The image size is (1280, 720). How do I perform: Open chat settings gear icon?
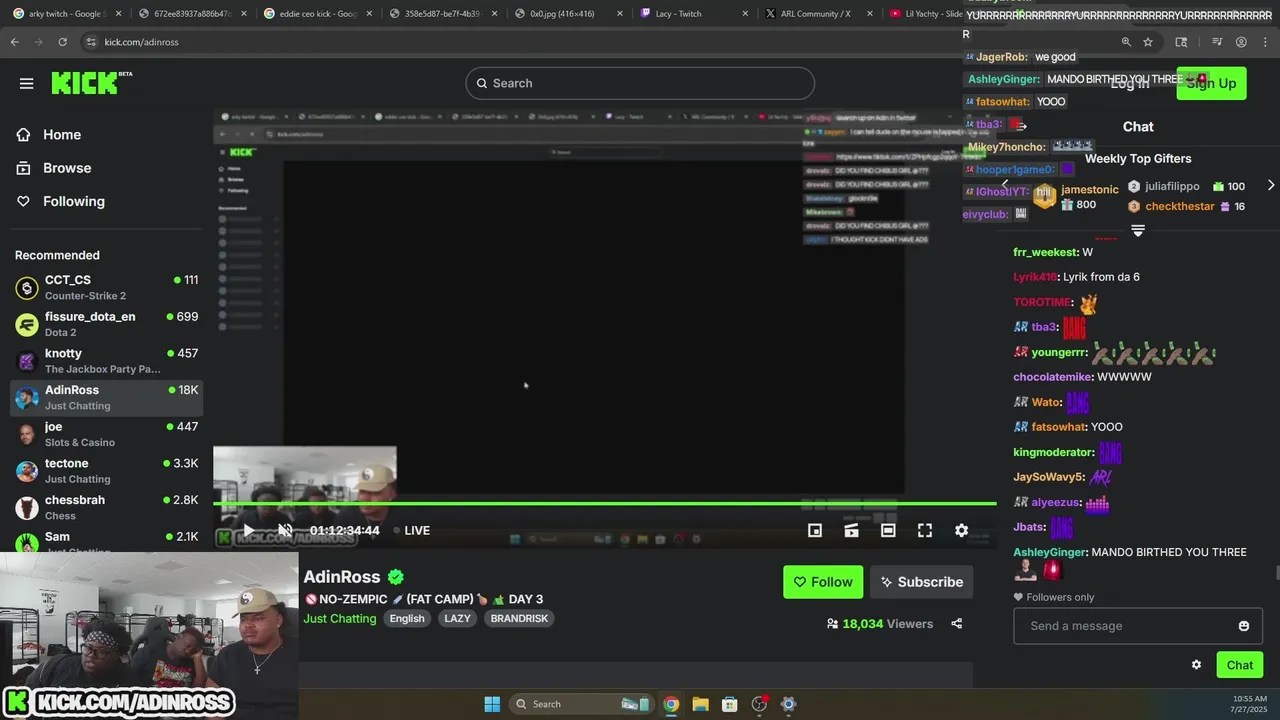(x=1196, y=665)
